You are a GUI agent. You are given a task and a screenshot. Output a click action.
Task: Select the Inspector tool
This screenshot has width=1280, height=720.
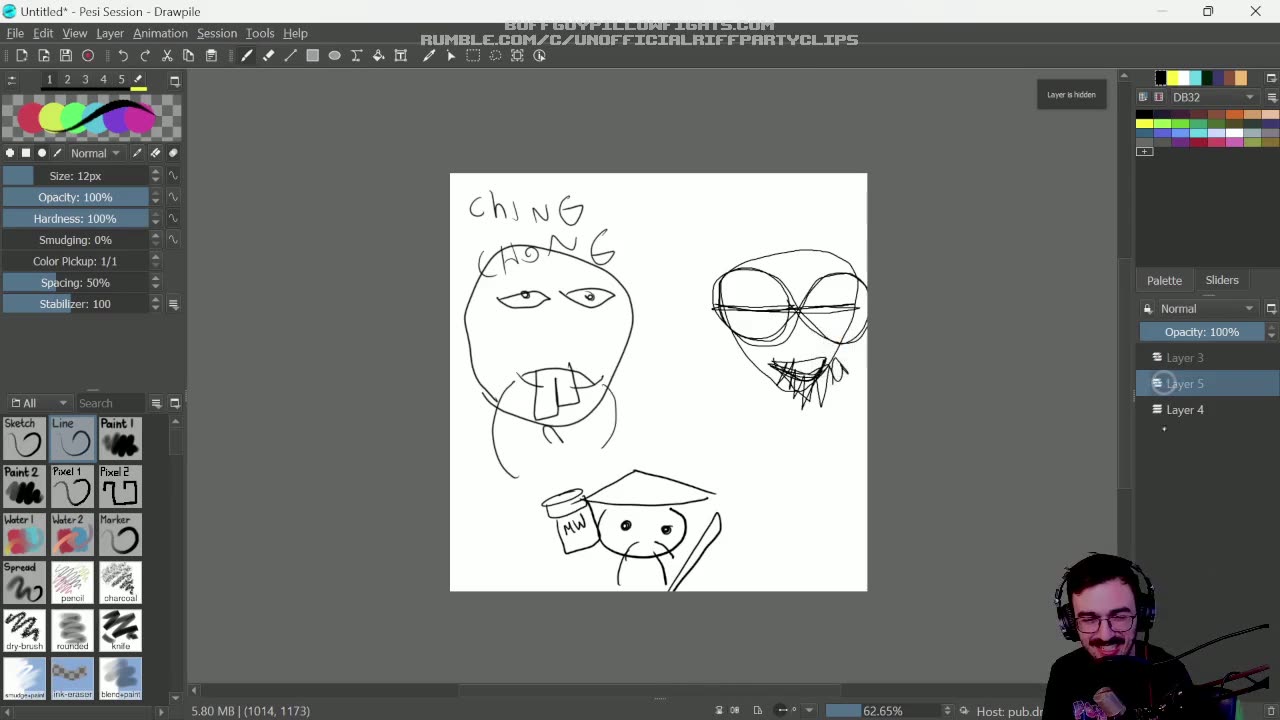click(x=539, y=56)
